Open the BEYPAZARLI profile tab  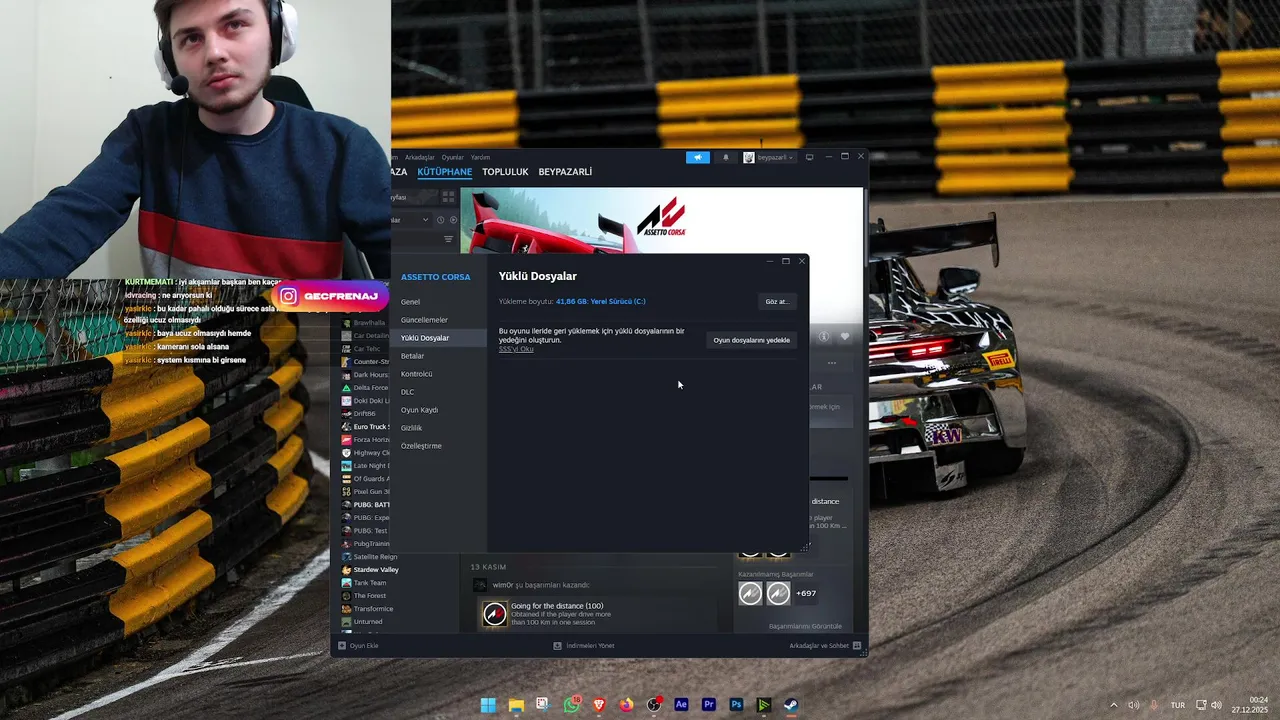pos(565,172)
